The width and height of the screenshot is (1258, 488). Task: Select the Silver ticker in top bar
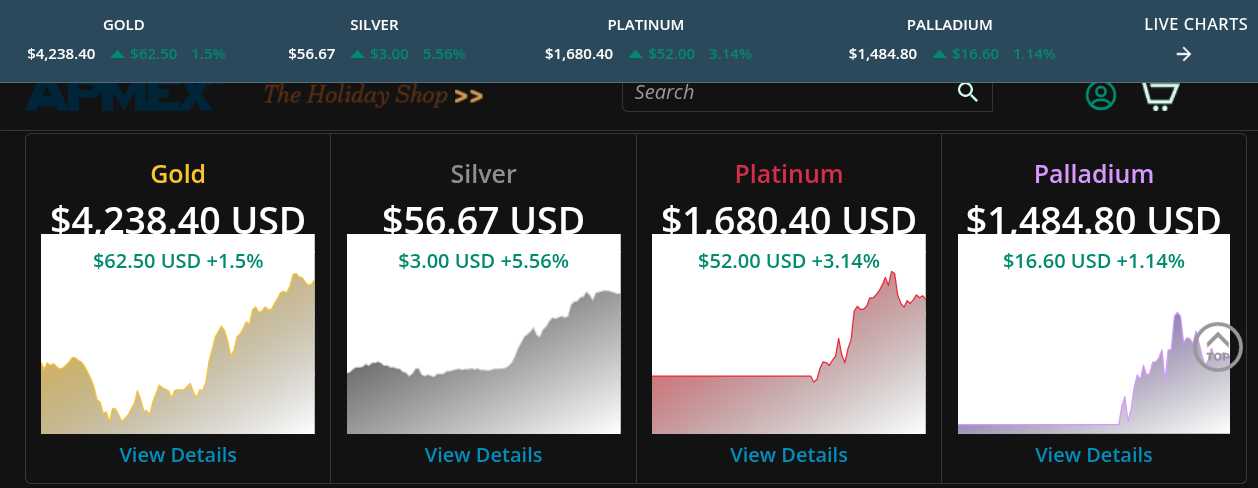374,25
